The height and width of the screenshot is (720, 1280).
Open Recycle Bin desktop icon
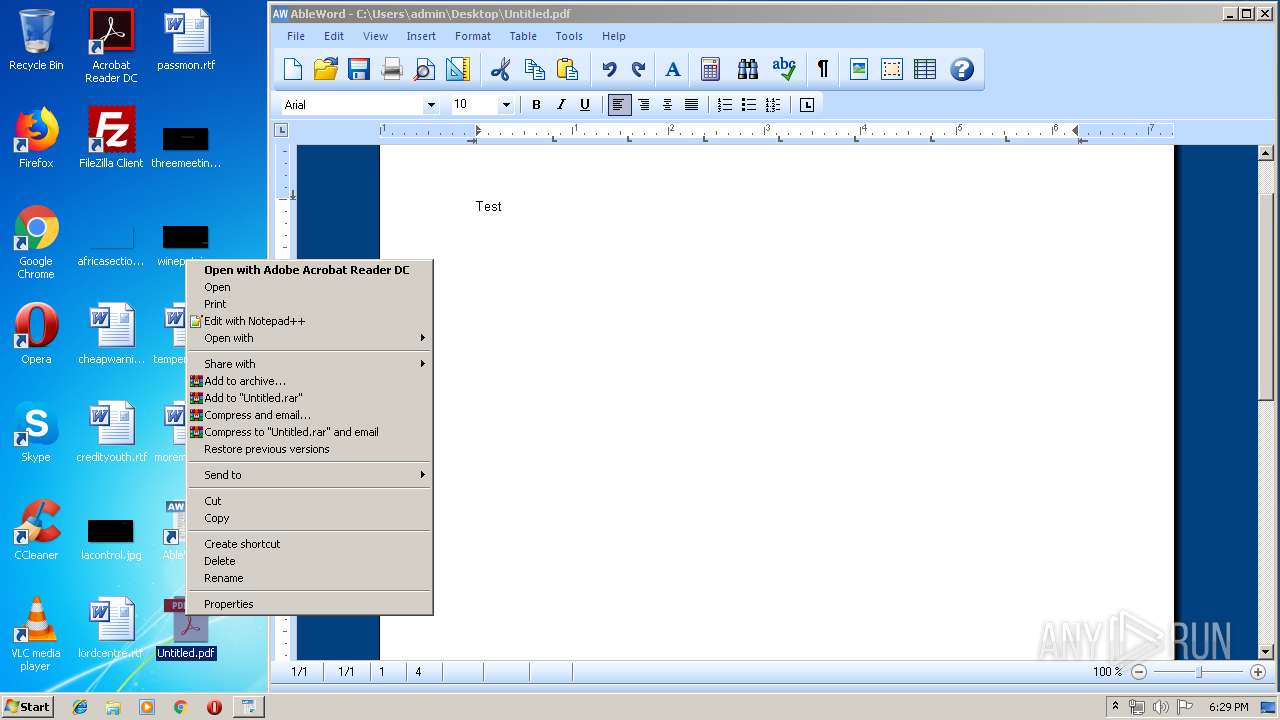click(x=36, y=40)
